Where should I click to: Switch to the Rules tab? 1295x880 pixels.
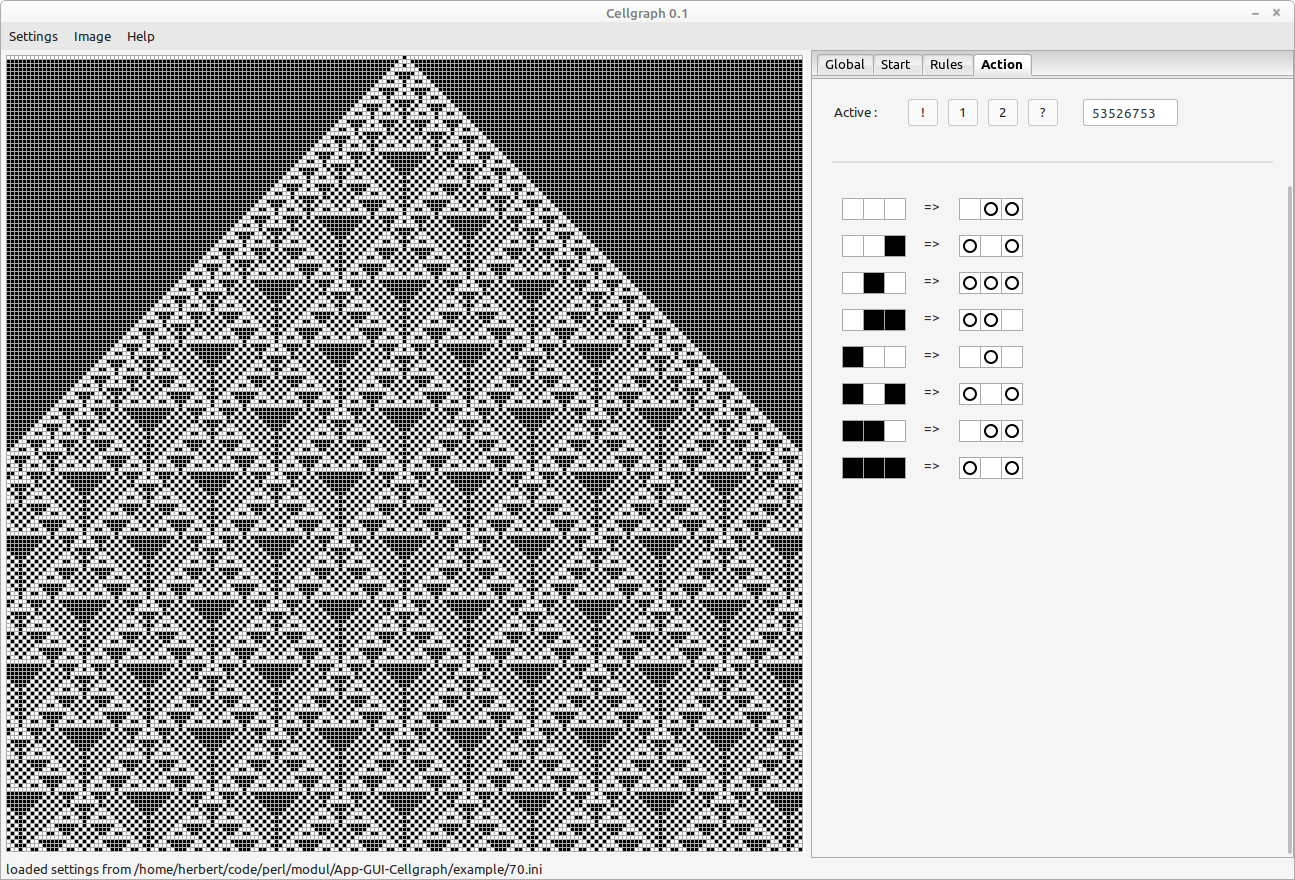(x=946, y=64)
